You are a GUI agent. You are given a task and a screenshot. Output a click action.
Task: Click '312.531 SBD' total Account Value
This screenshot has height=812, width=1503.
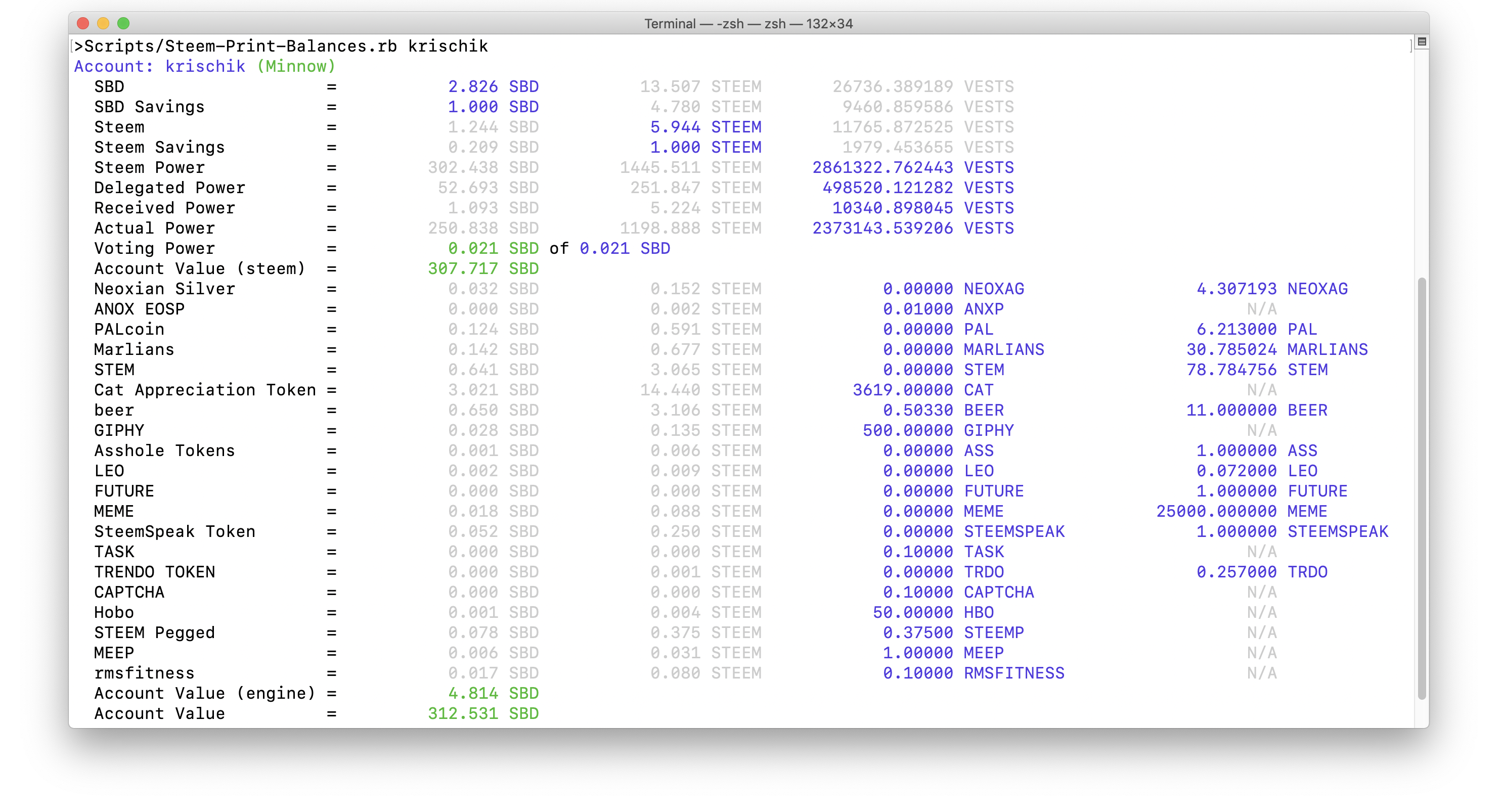tap(483, 714)
